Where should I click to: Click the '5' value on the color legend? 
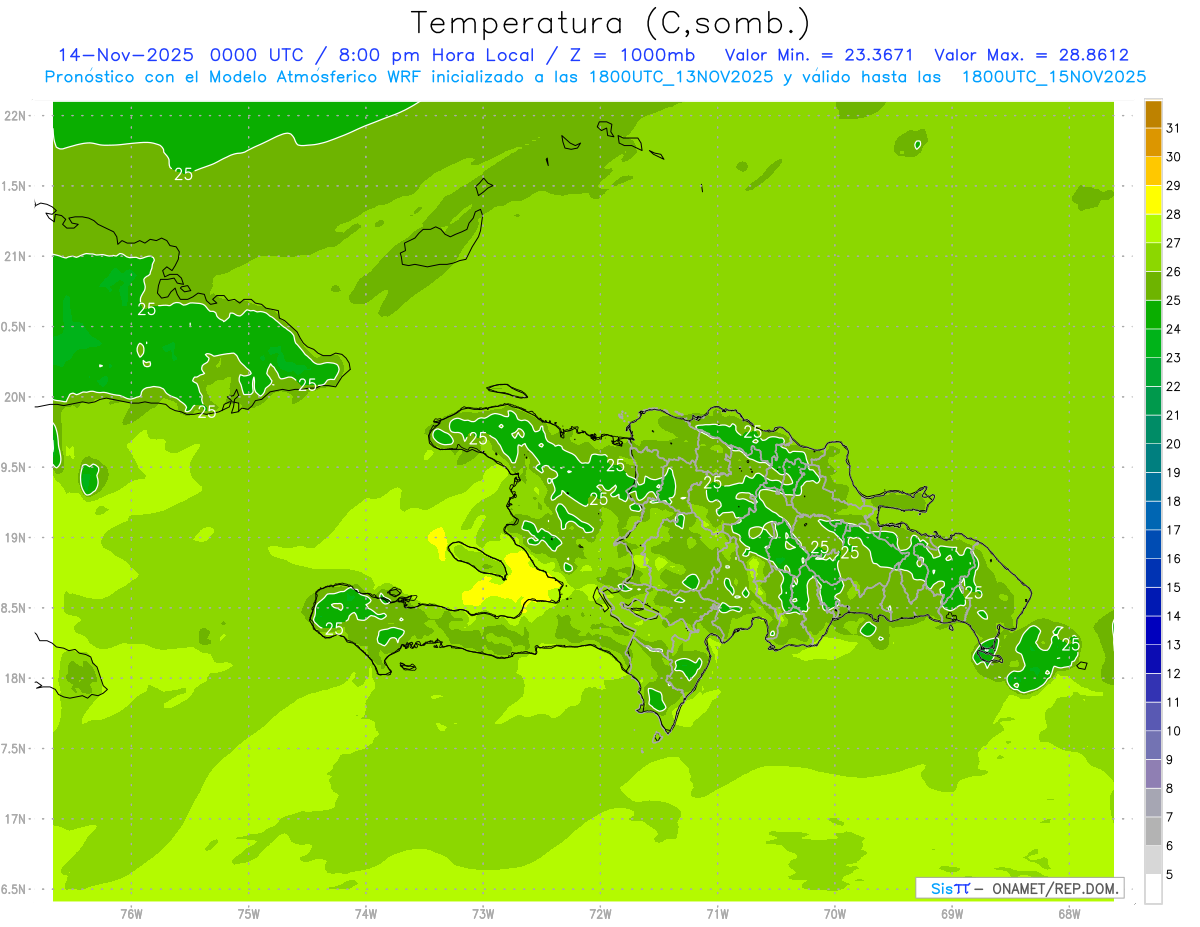pyautogui.click(x=1170, y=874)
